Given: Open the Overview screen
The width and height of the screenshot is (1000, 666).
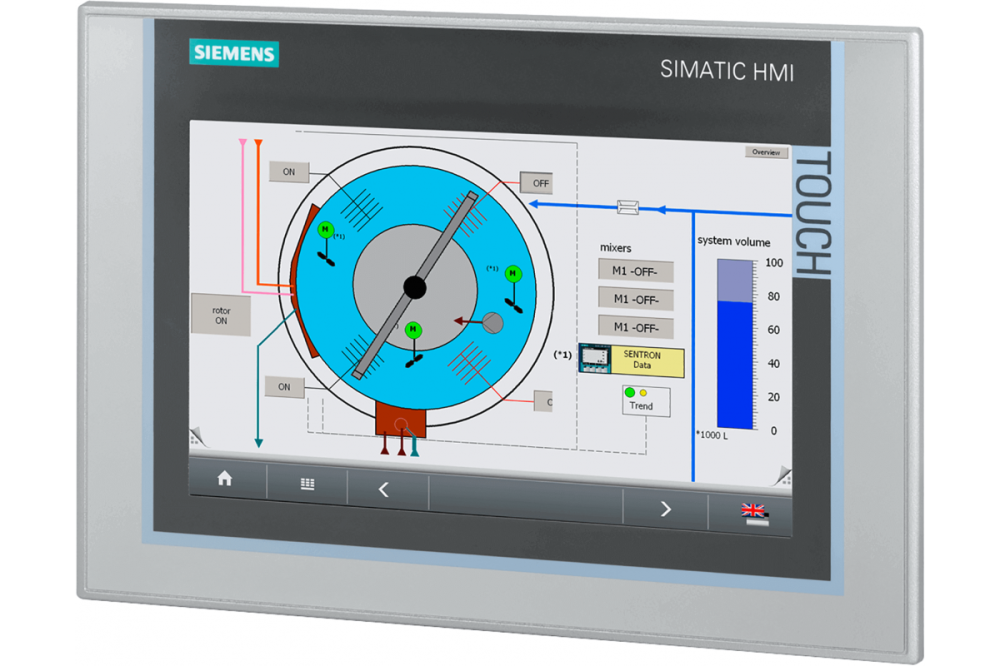Looking at the screenshot, I should 766,152.
